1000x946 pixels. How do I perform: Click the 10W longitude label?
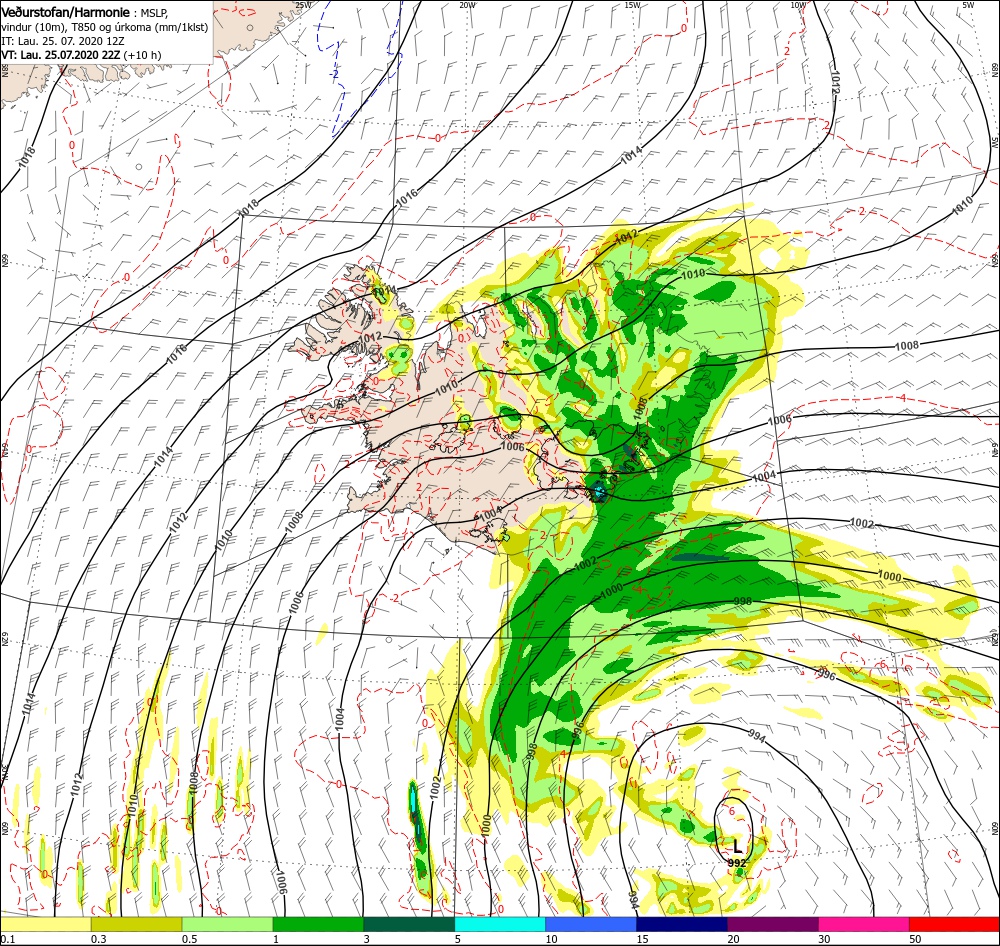[798, 5]
